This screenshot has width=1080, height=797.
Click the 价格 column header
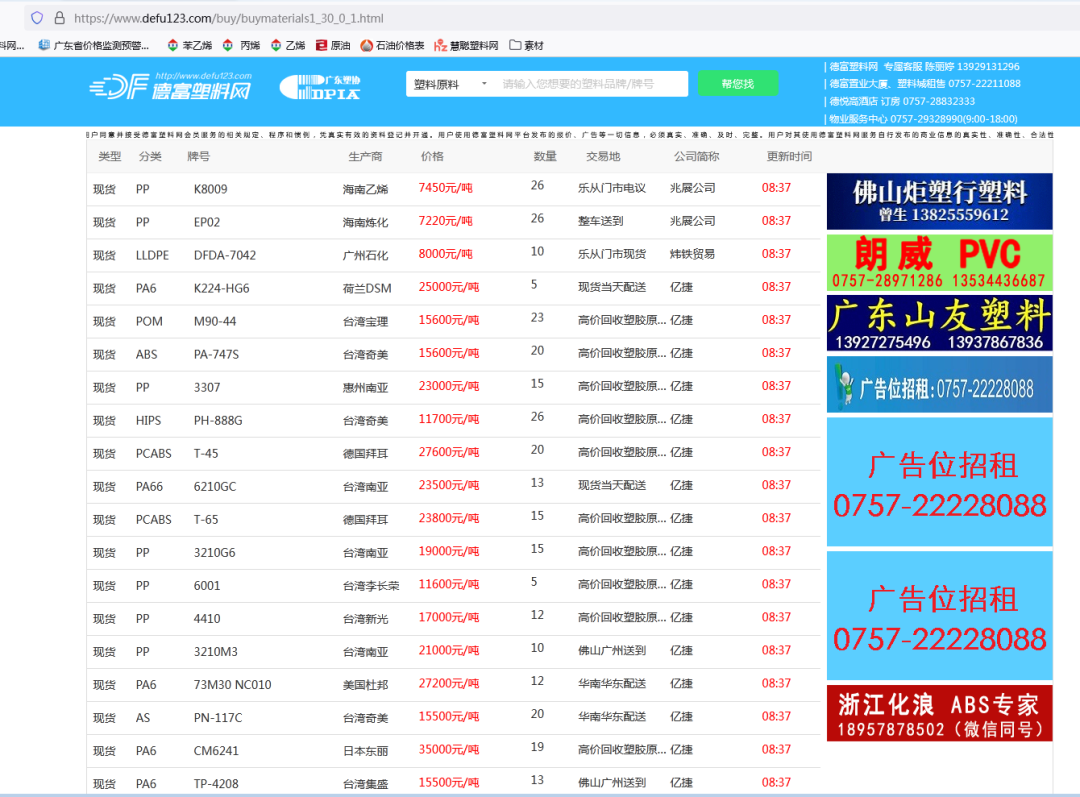coord(432,156)
